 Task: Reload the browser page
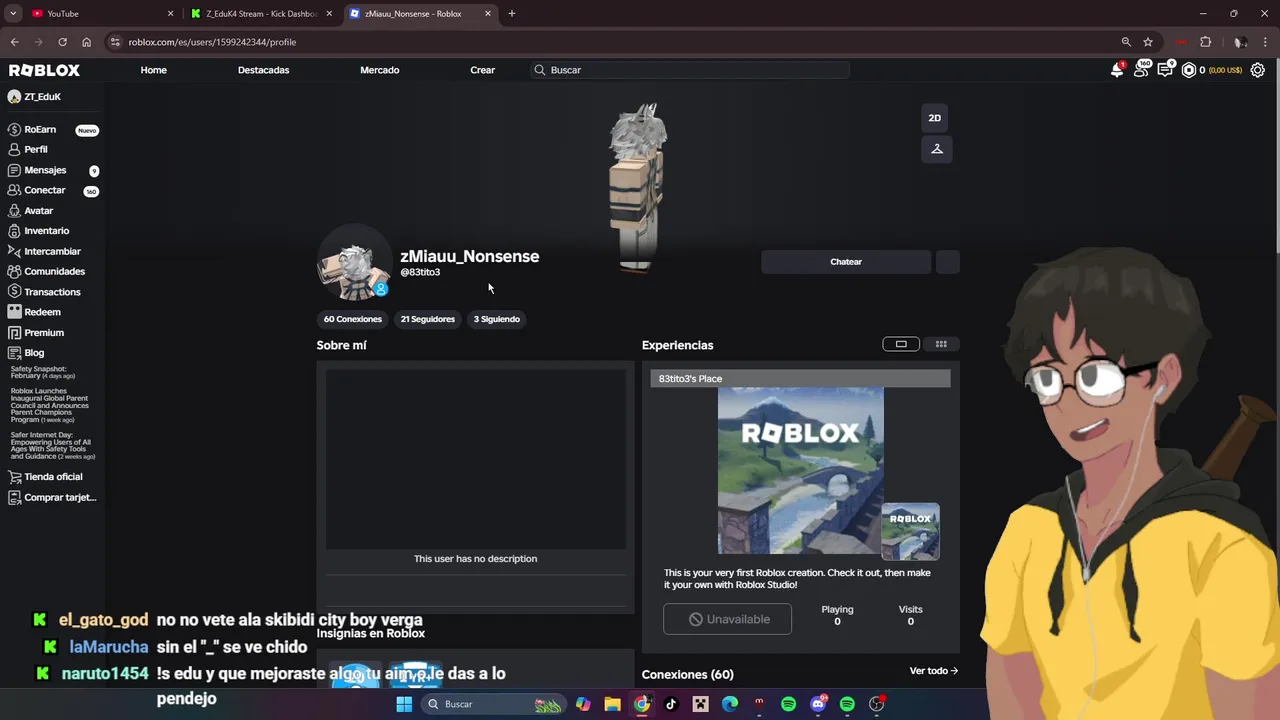click(62, 42)
